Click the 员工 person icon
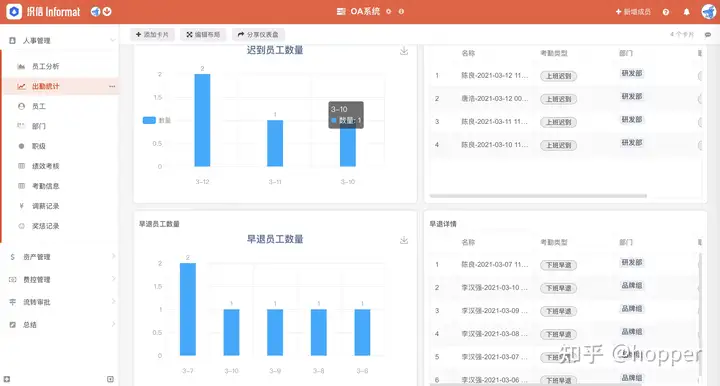Image resolution: width=720 pixels, height=386 pixels. (x=21, y=106)
